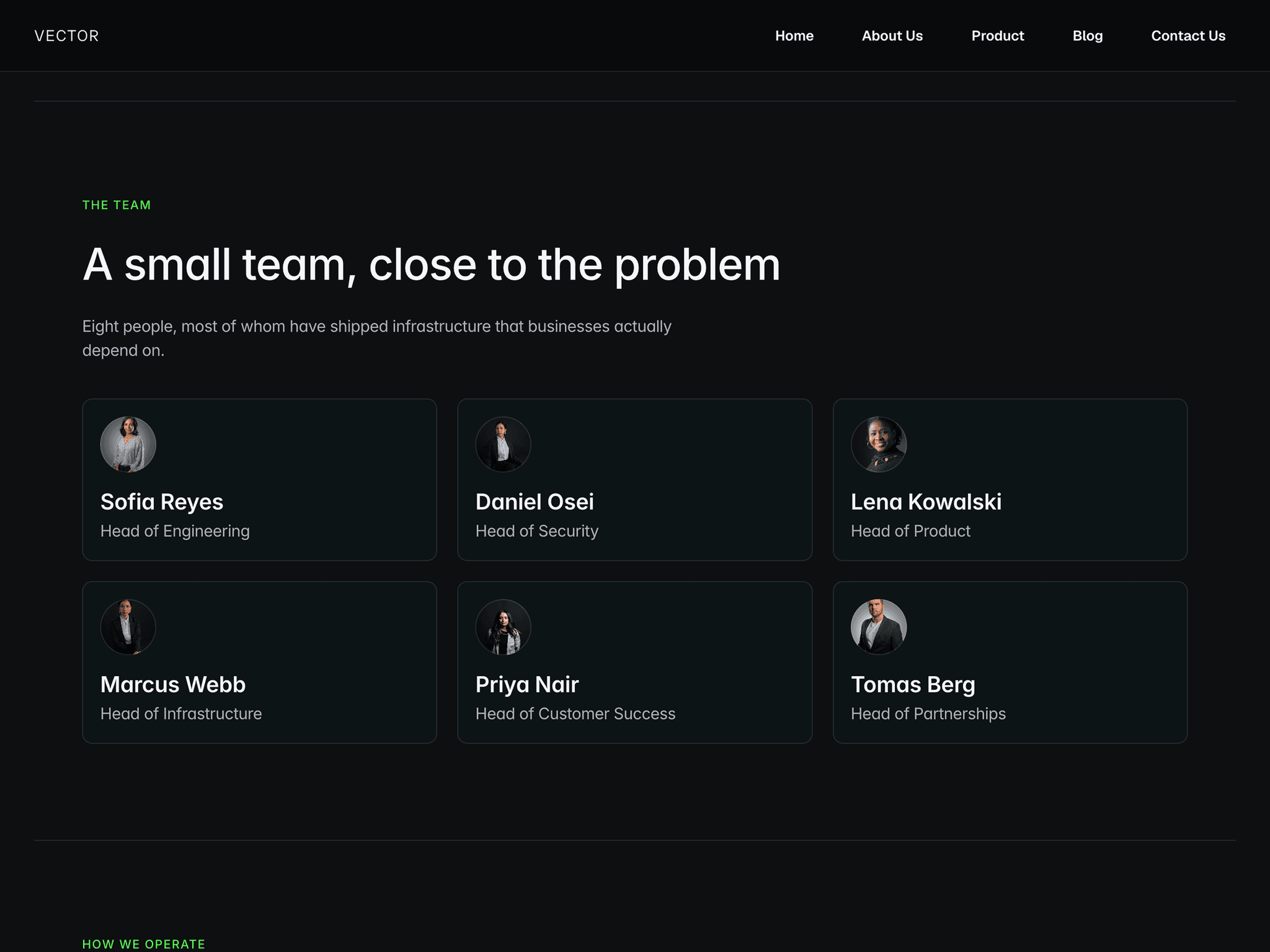Click the Contact Us link
Viewport: 1270px width, 952px height.
coord(1188,36)
